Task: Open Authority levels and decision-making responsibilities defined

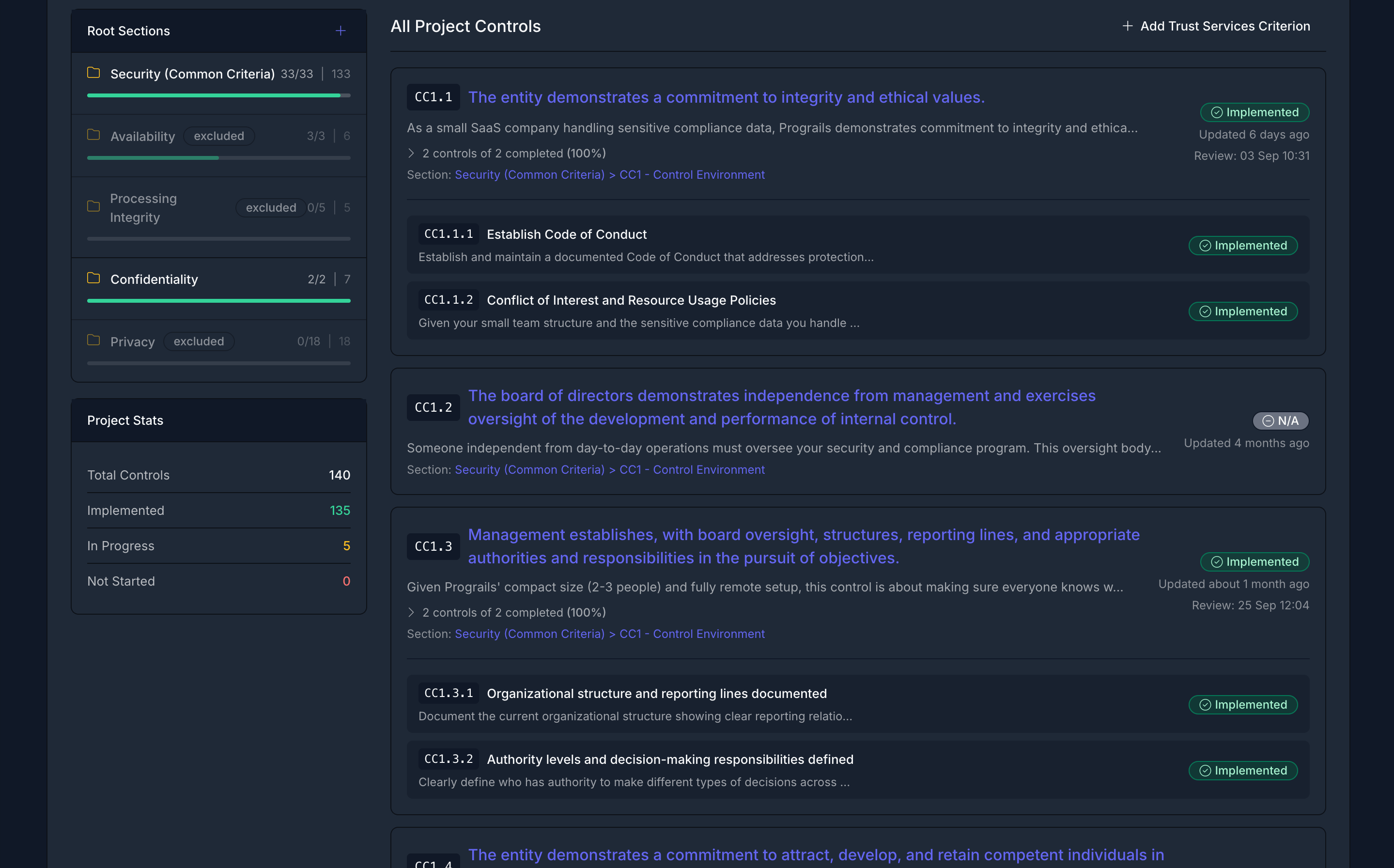Action: pyautogui.click(x=670, y=759)
